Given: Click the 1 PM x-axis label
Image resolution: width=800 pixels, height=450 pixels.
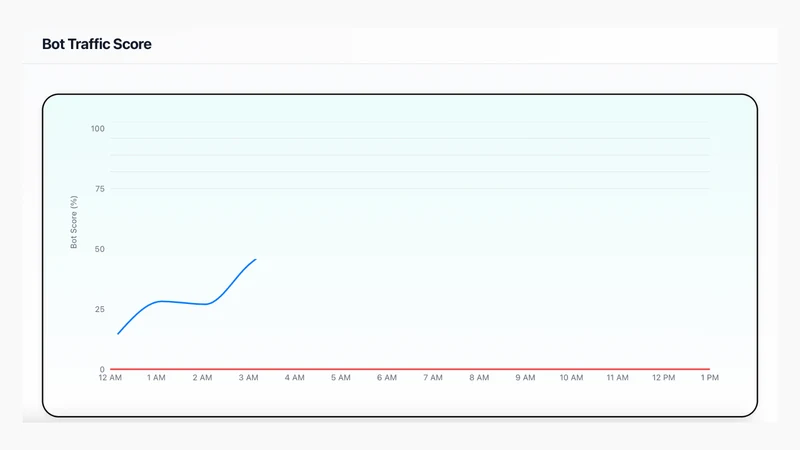Looking at the screenshot, I should 710,378.
